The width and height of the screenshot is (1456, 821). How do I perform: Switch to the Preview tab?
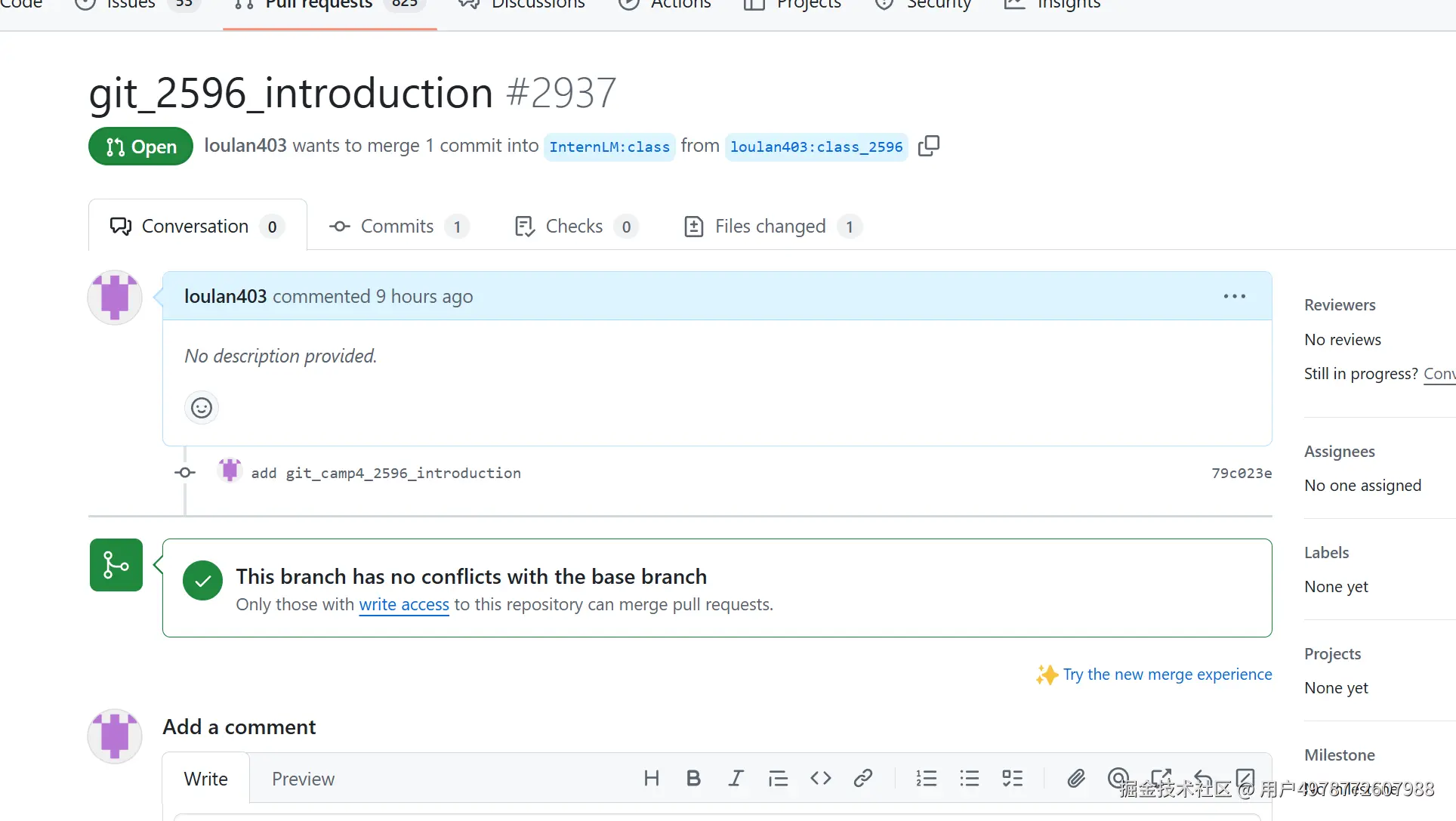tap(303, 779)
